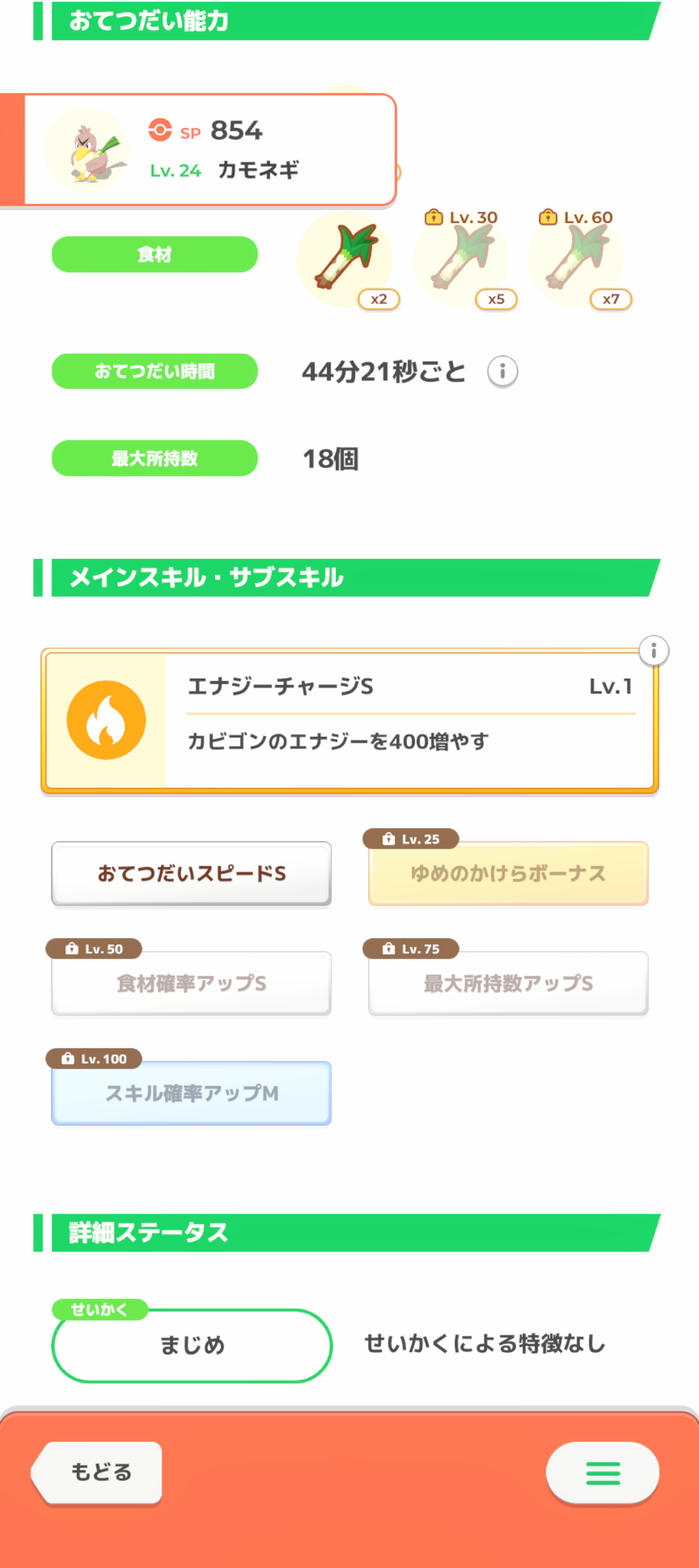Select locked スキル確率アップM sub skill
Viewport: 699px width, 1568px height.
[192, 1094]
